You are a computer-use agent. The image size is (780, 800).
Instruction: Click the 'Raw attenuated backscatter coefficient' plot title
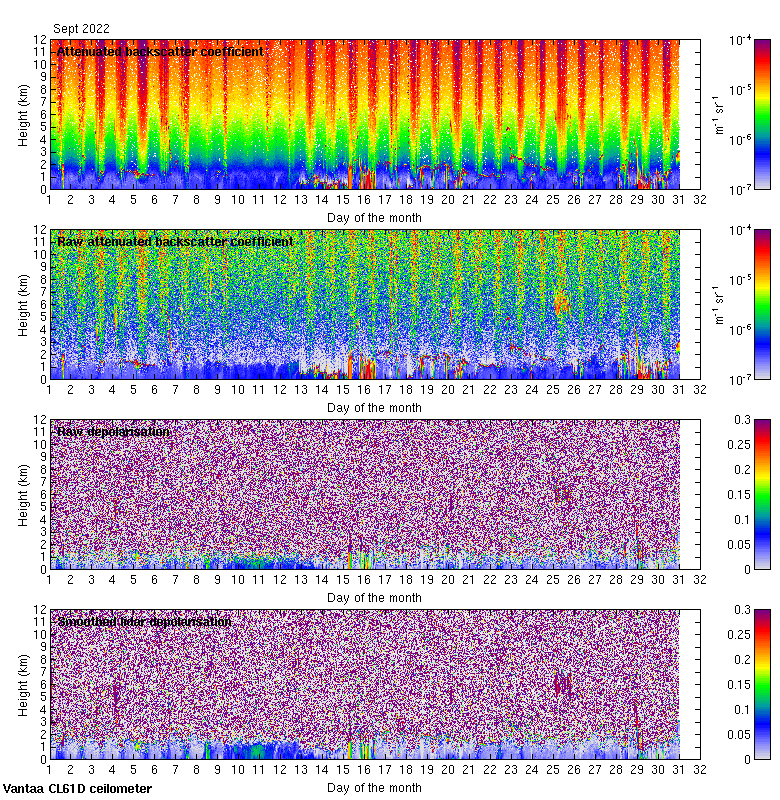click(175, 241)
